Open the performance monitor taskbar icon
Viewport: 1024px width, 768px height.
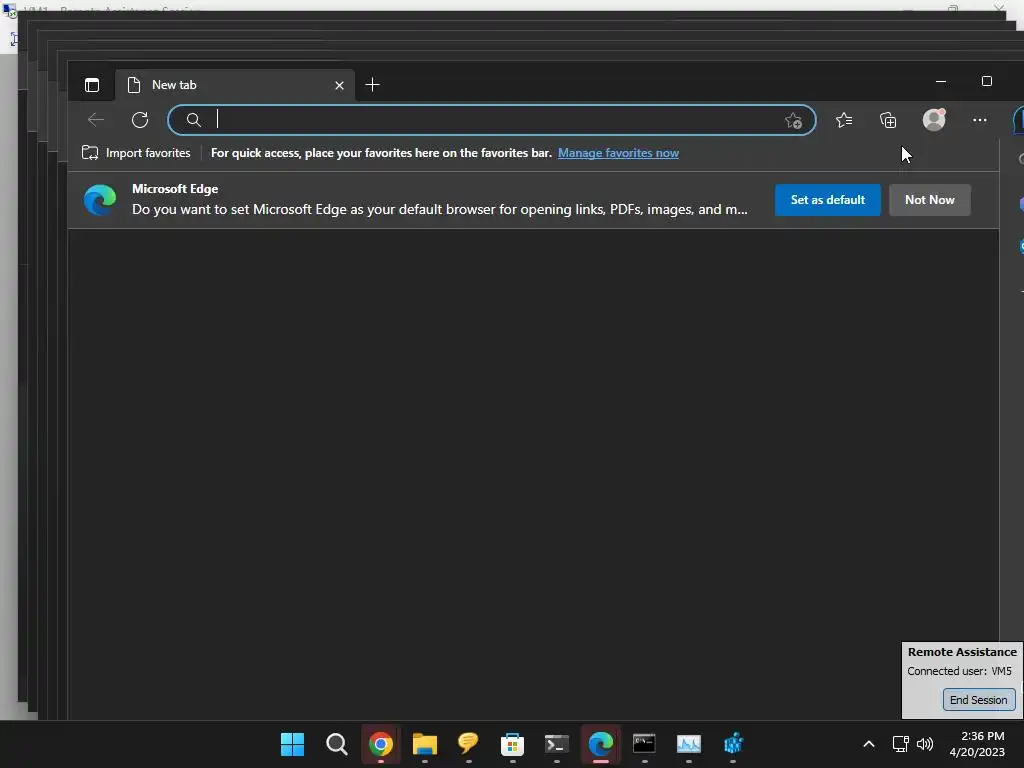[x=688, y=744]
